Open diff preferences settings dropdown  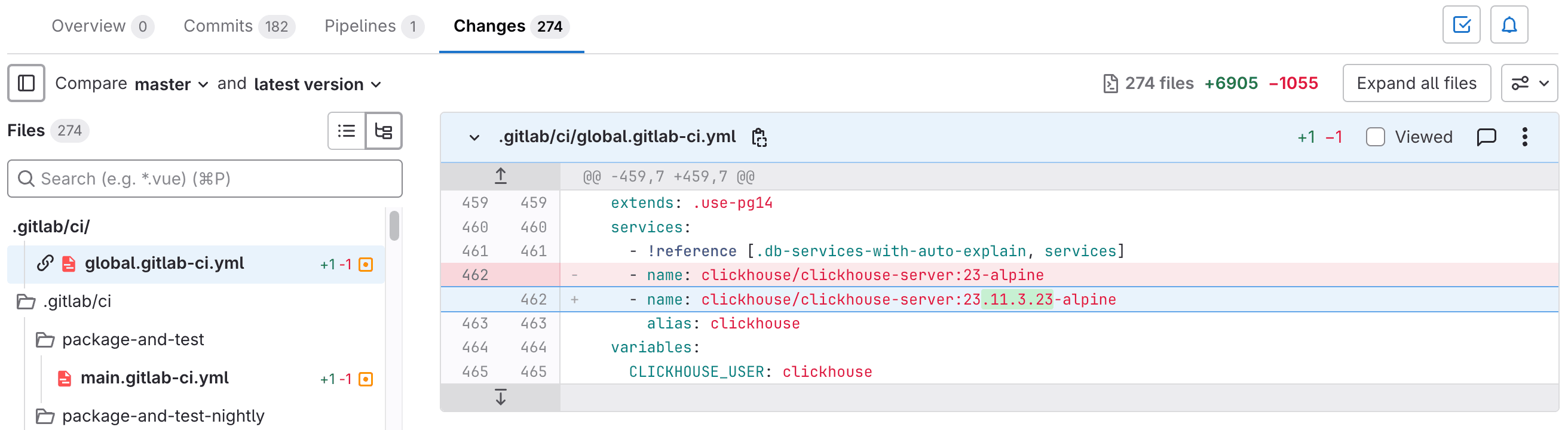pos(1529,83)
